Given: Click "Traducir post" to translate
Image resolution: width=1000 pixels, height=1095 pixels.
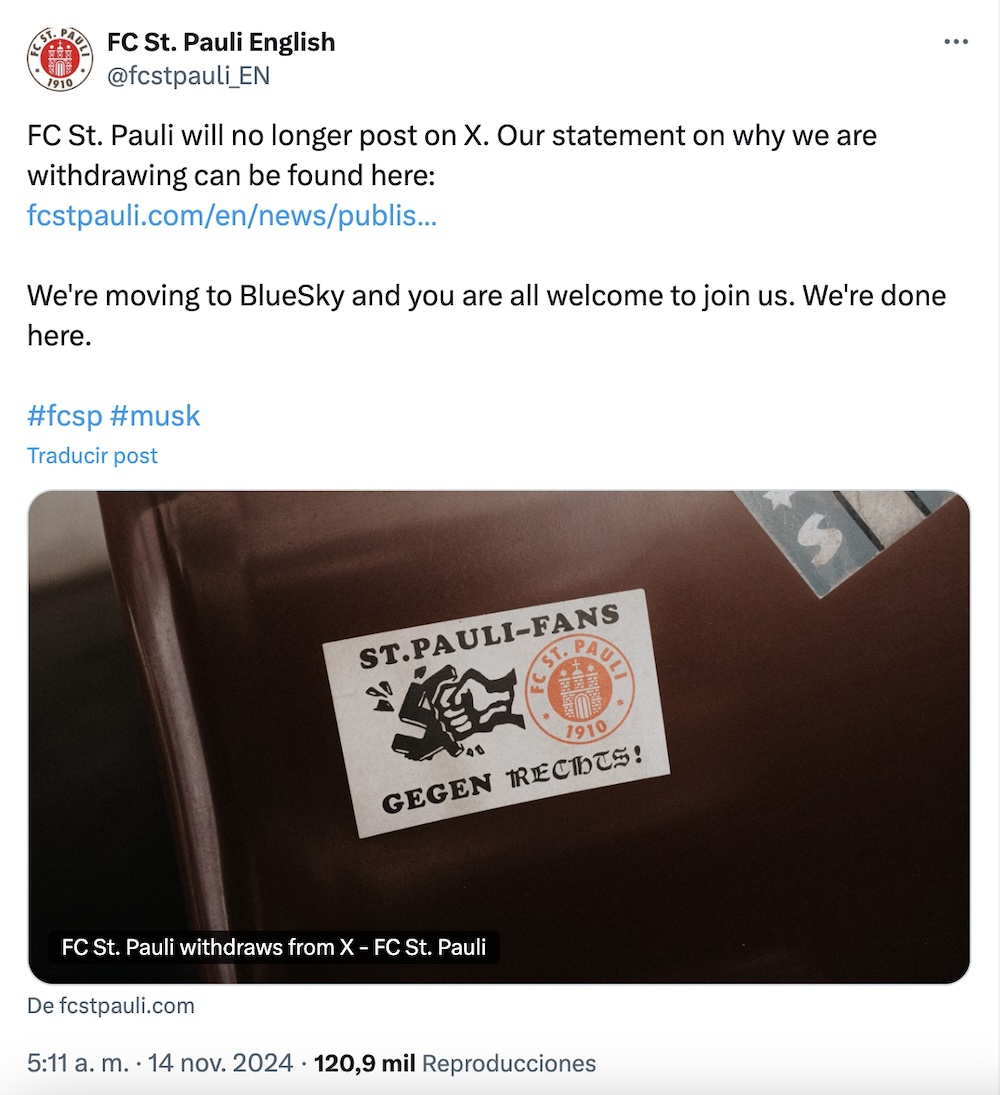Looking at the screenshot, I should [x=92, y=456].
